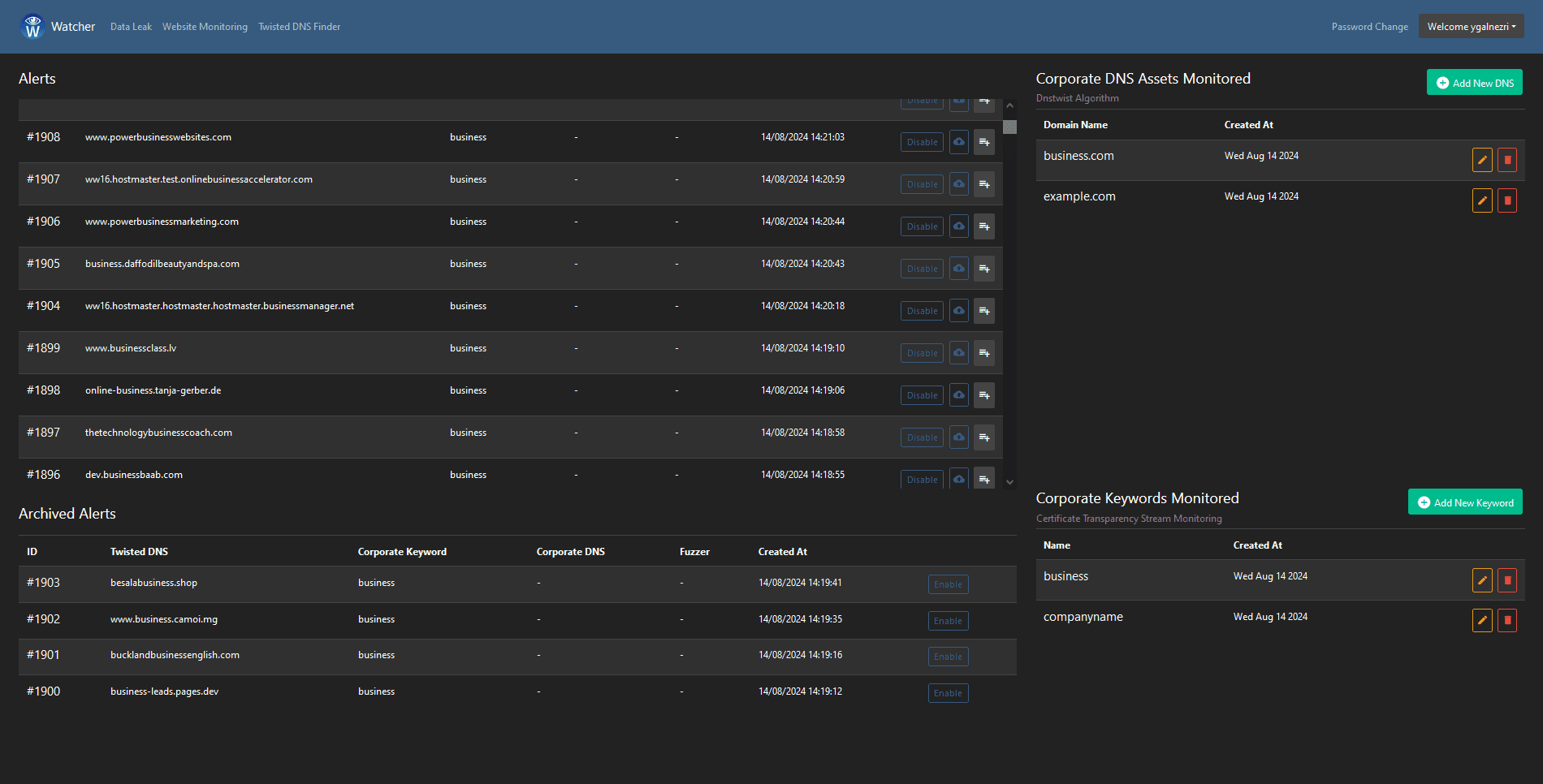This screenshot has height=784, width=1543.
Task: Click playlist-add icon for alert #1908
Action: pos(984,142)
